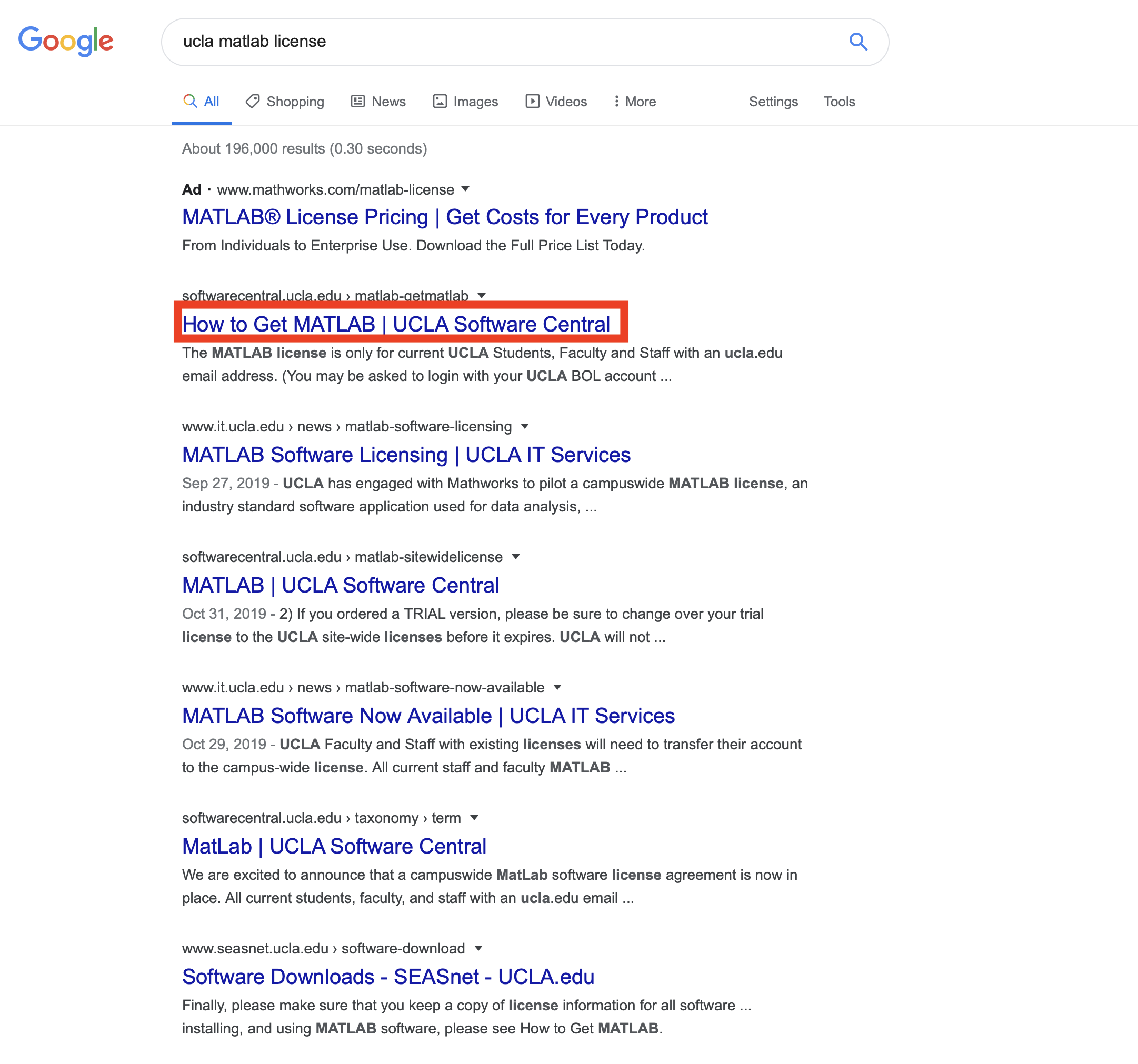
Task: Open Settings in search toolbar
Action: (773, 102)
